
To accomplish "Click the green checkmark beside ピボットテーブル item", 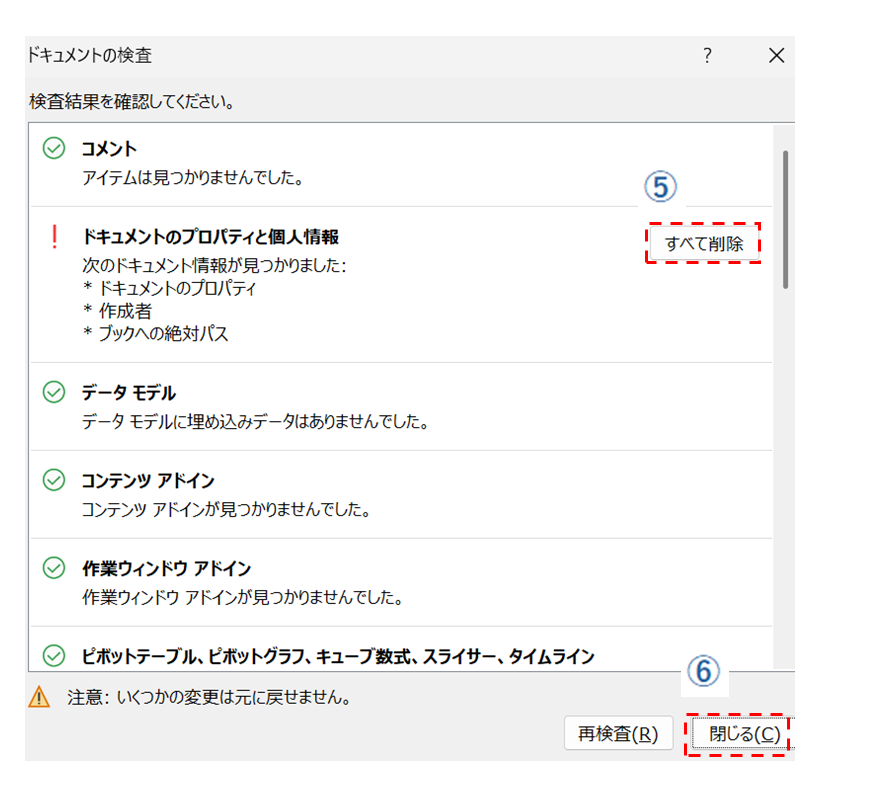I will point(54,656).
